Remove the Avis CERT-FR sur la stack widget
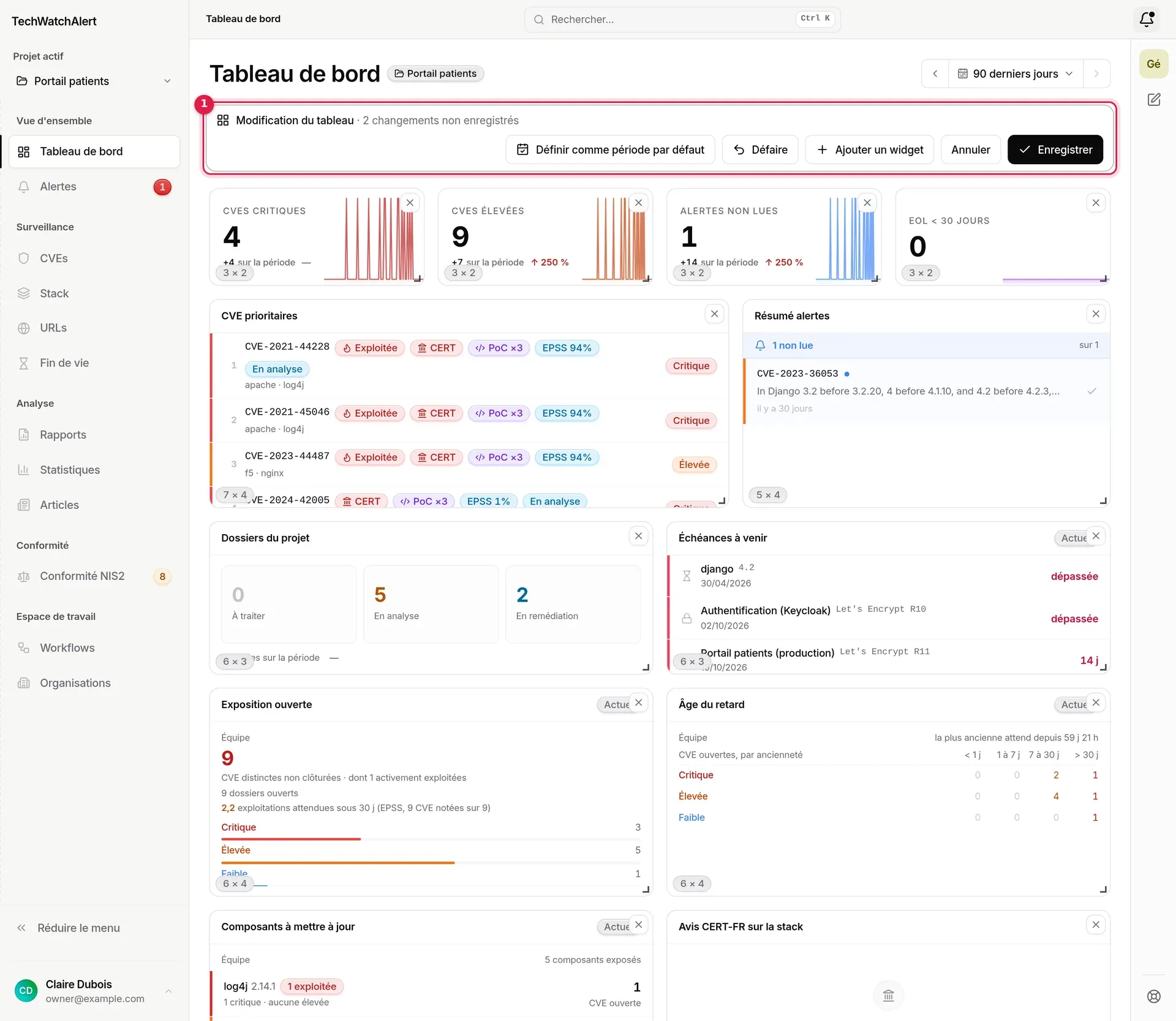 click(1096, 925)
